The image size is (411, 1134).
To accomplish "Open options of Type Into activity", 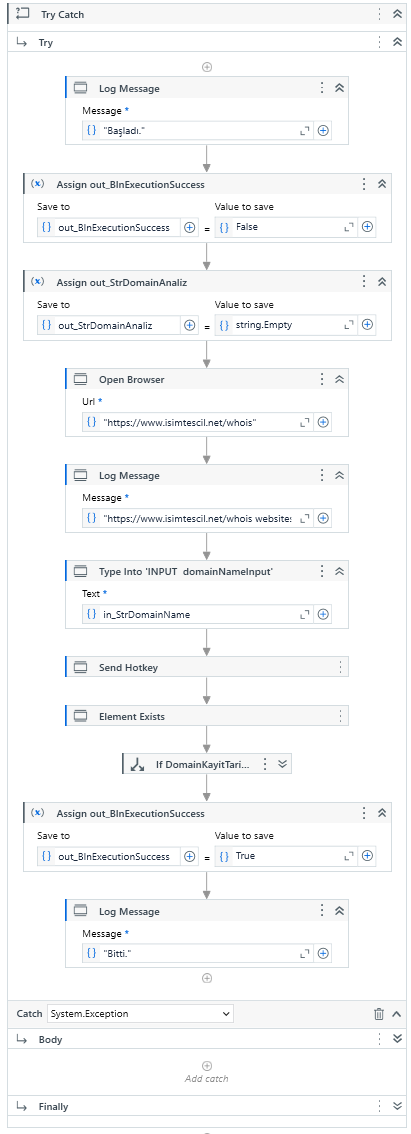I will pyautogui.click(x=322, y=571).
